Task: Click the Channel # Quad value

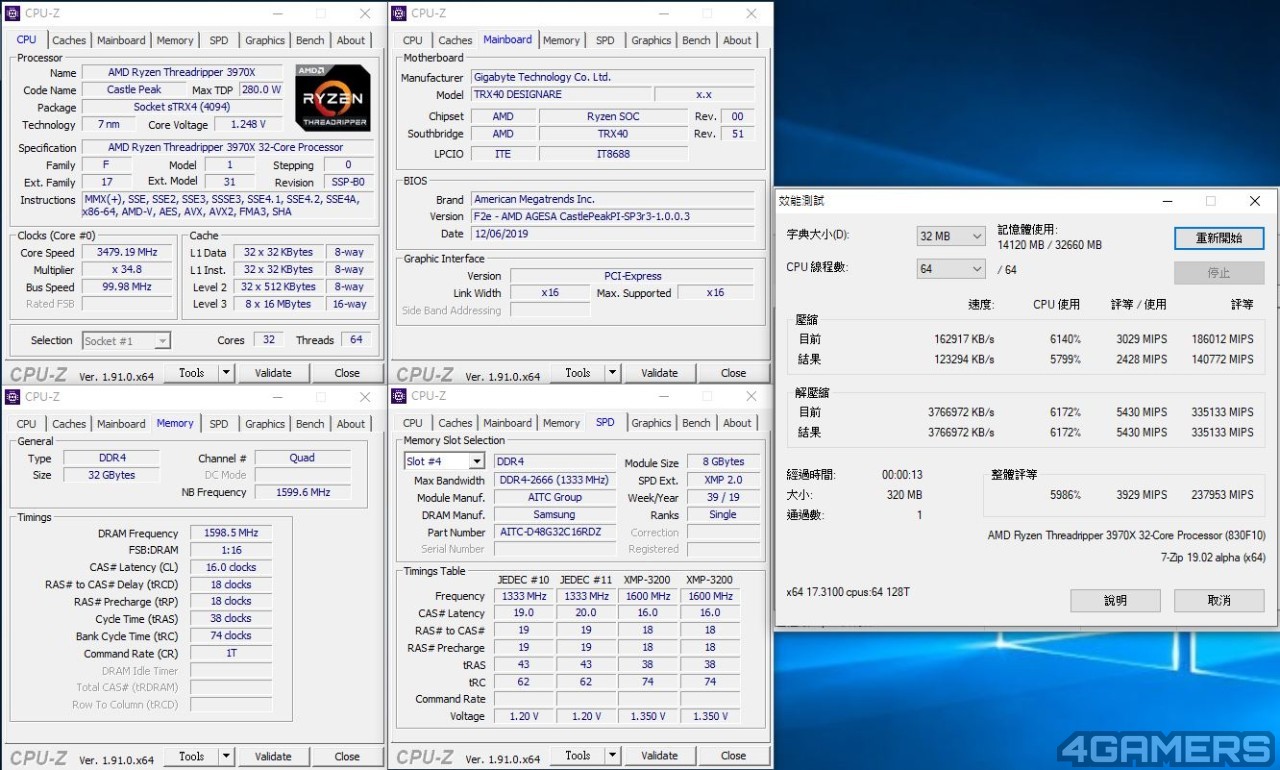Action: [302, 458]
